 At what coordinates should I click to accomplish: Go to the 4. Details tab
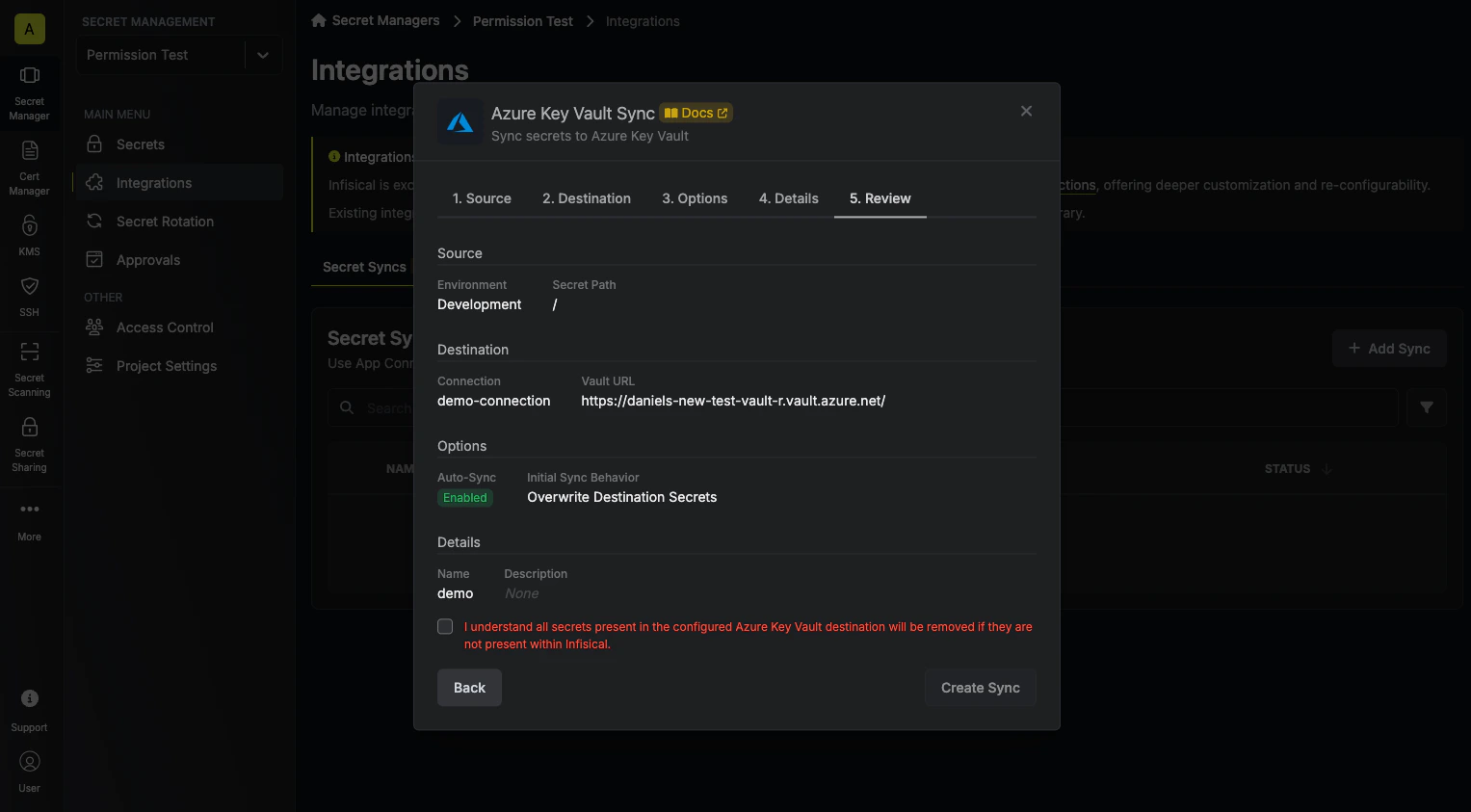(789, 198)
